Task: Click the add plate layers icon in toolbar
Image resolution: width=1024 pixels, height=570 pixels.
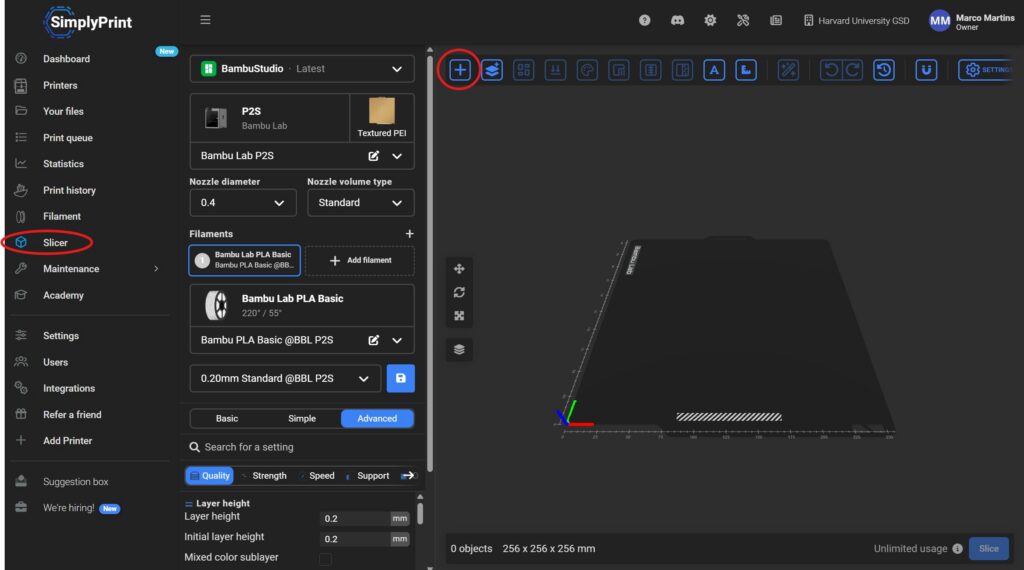Action: [x=492, y=70]
